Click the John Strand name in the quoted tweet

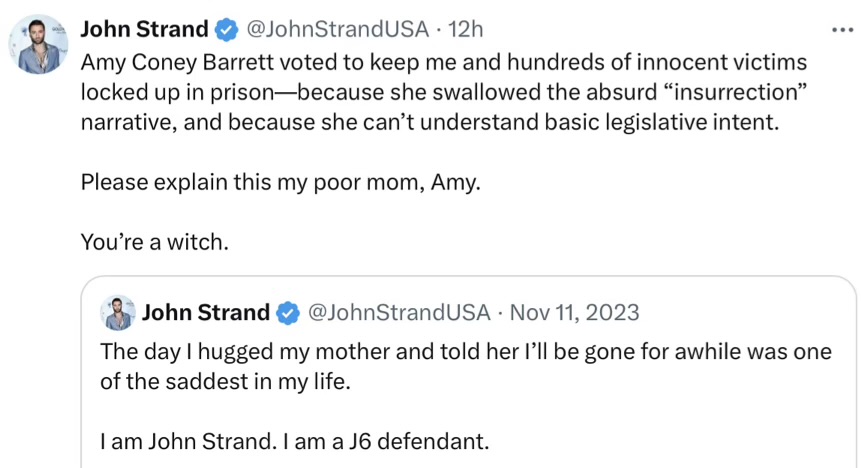206,313
